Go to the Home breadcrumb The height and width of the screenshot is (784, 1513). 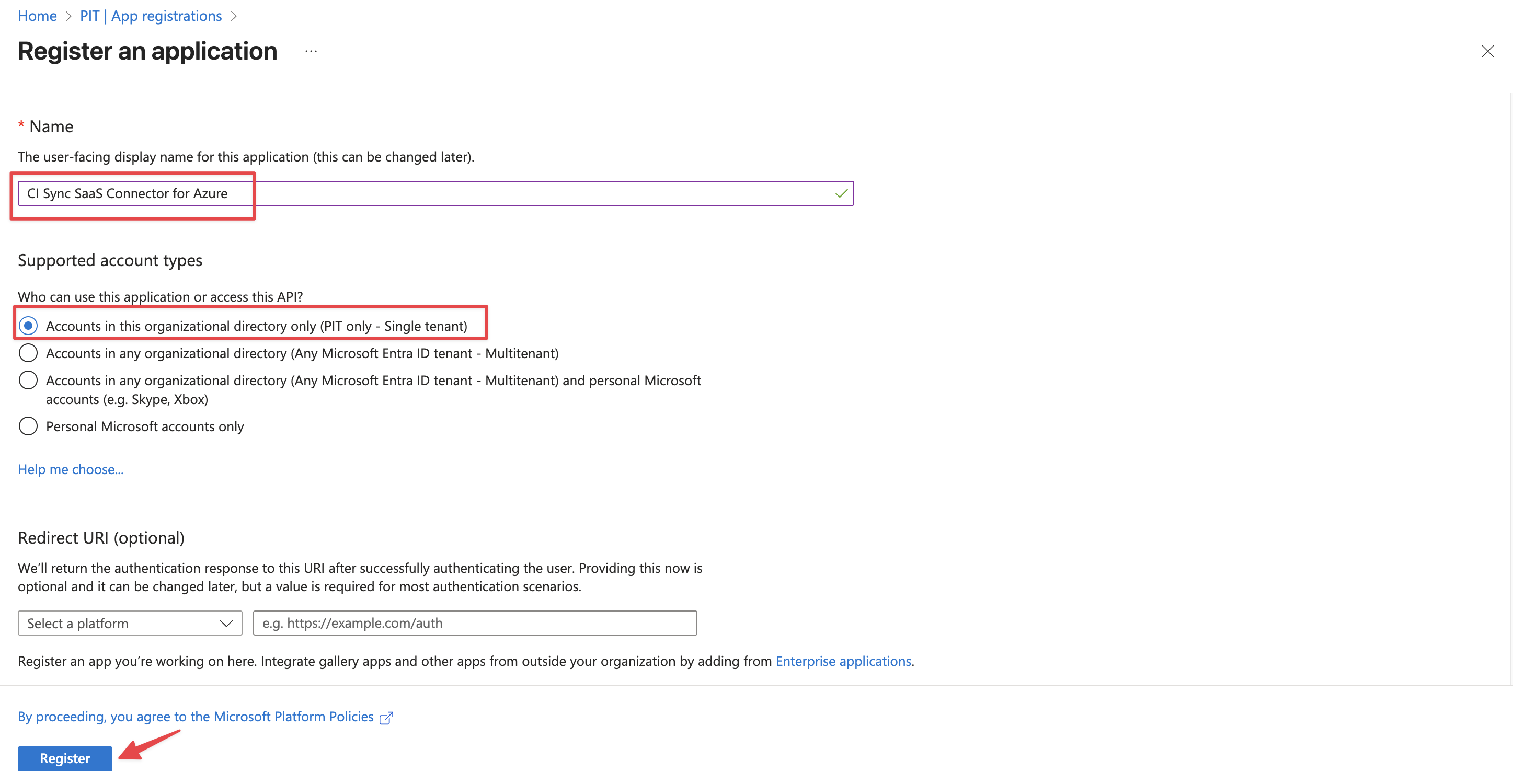(x=37, y=16)
